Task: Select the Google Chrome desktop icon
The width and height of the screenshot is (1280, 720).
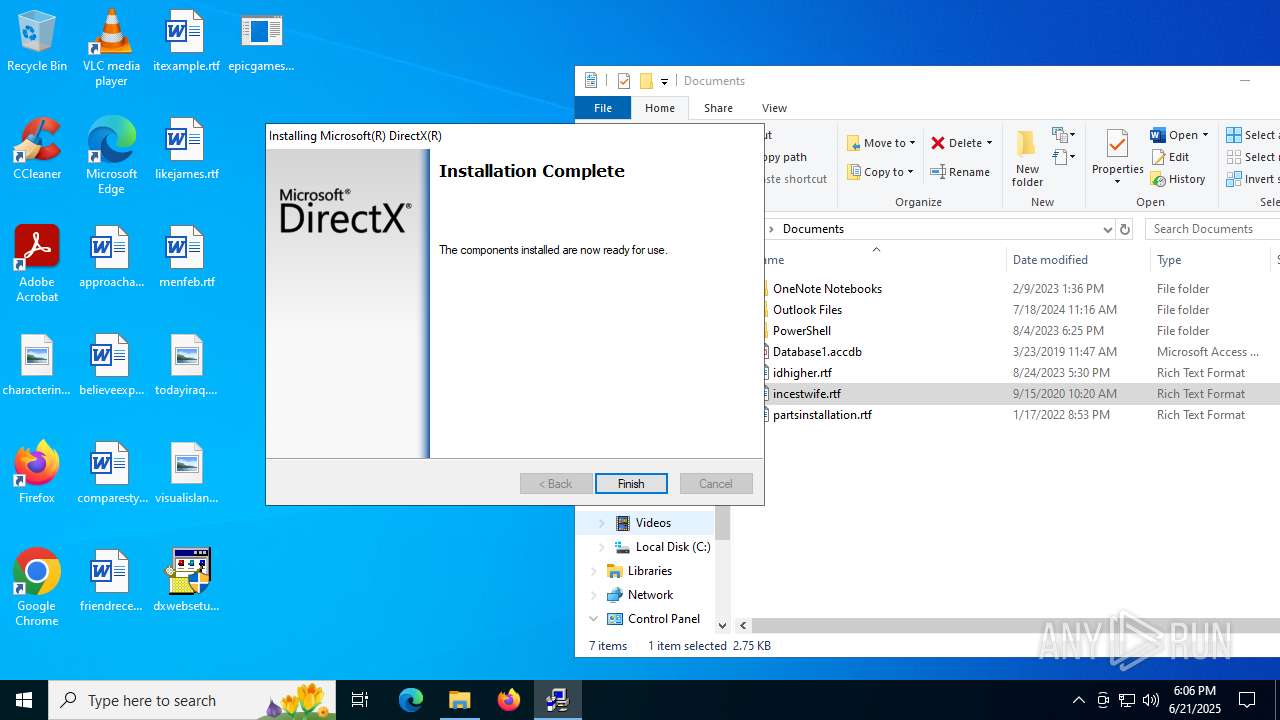Action: point(37,587)
